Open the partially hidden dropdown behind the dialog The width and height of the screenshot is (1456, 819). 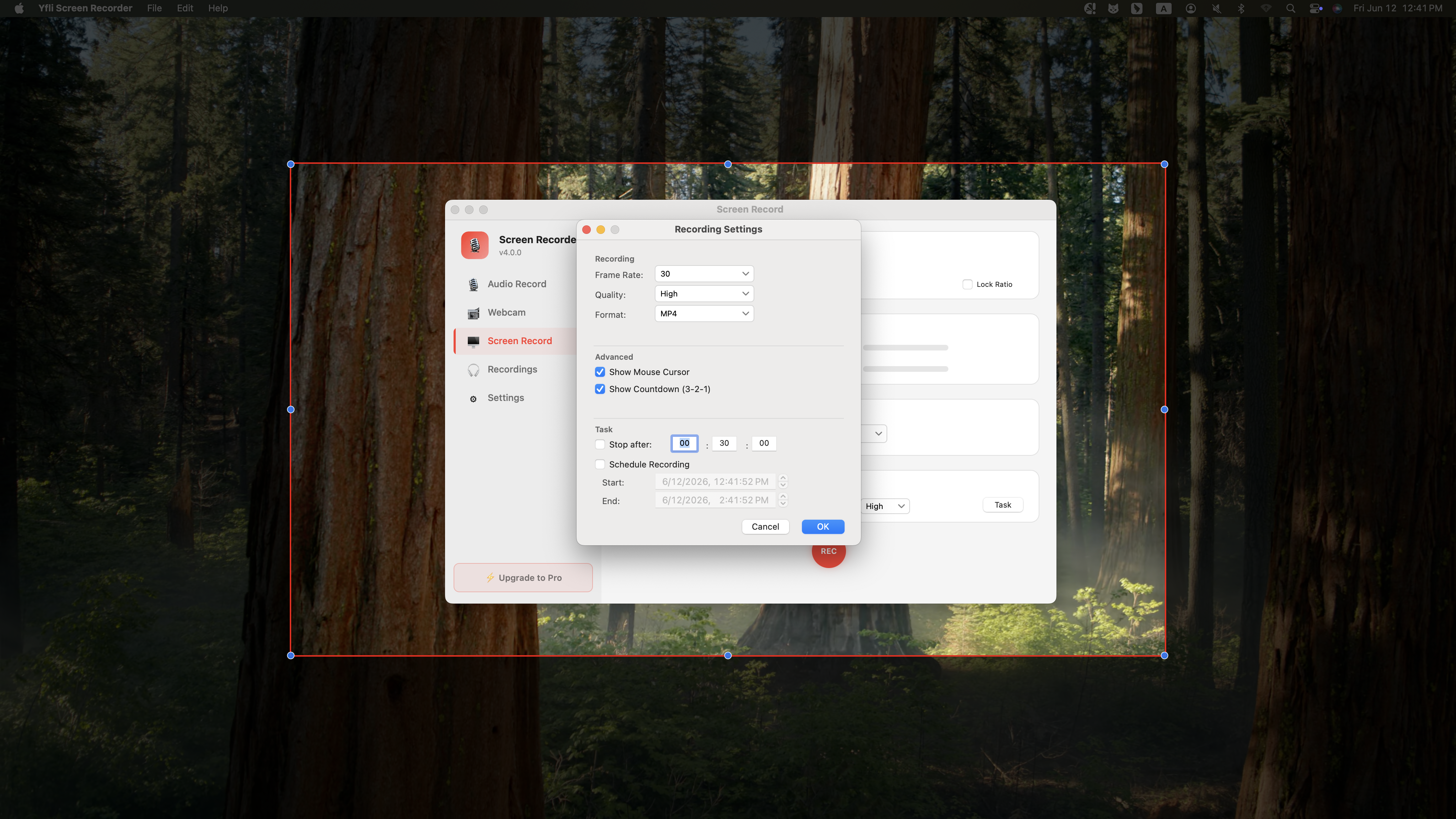click(x=874, y=434)
